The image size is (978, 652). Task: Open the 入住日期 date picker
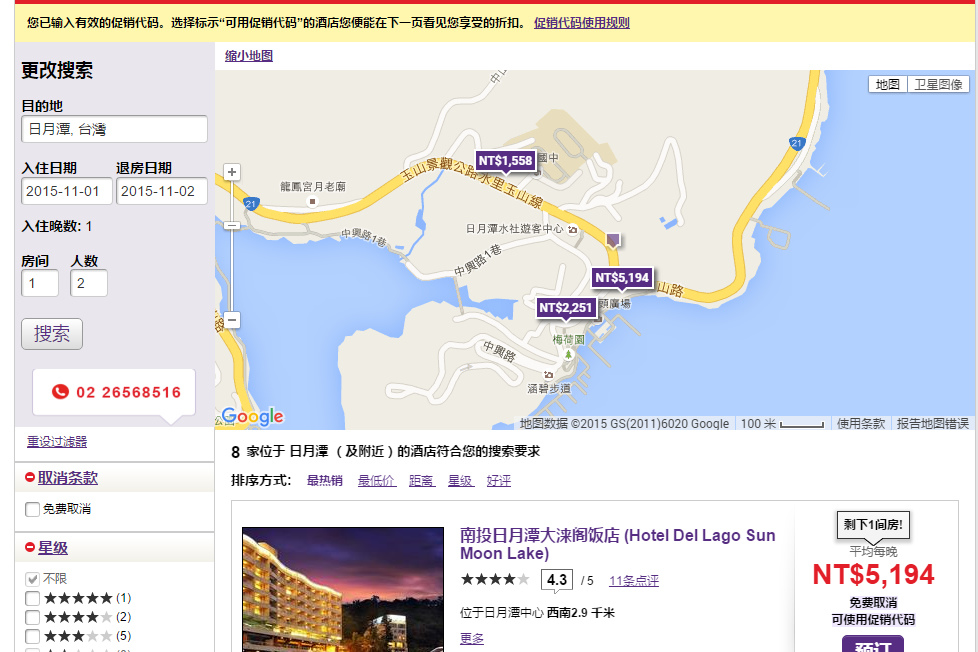[66, 191]
